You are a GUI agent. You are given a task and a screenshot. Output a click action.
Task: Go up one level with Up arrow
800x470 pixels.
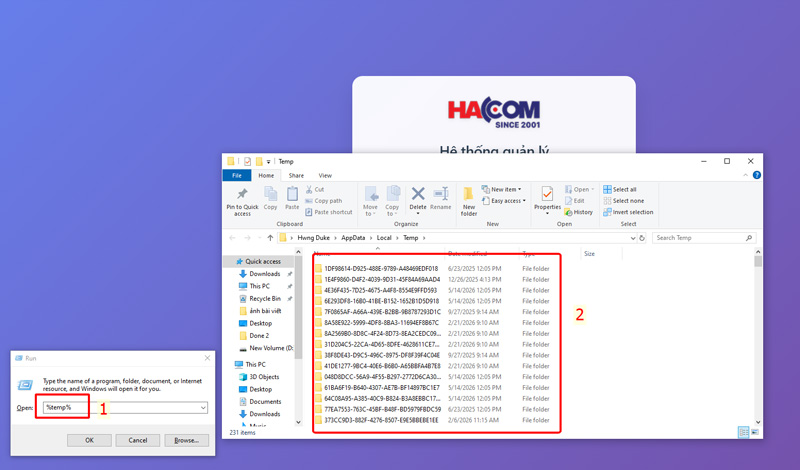pyautogui.click(x=270, y=238)
